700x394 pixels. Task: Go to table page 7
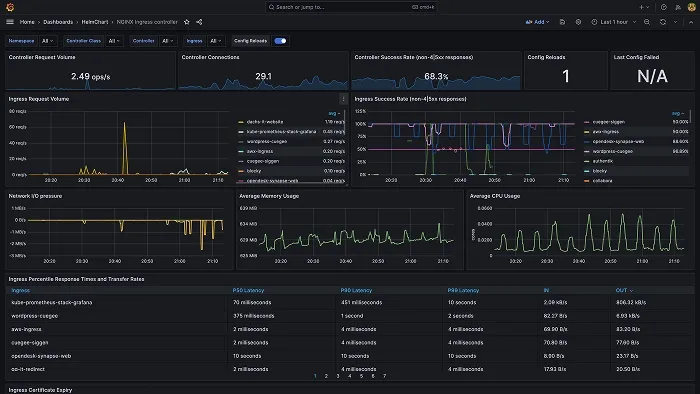click(384, 376)
